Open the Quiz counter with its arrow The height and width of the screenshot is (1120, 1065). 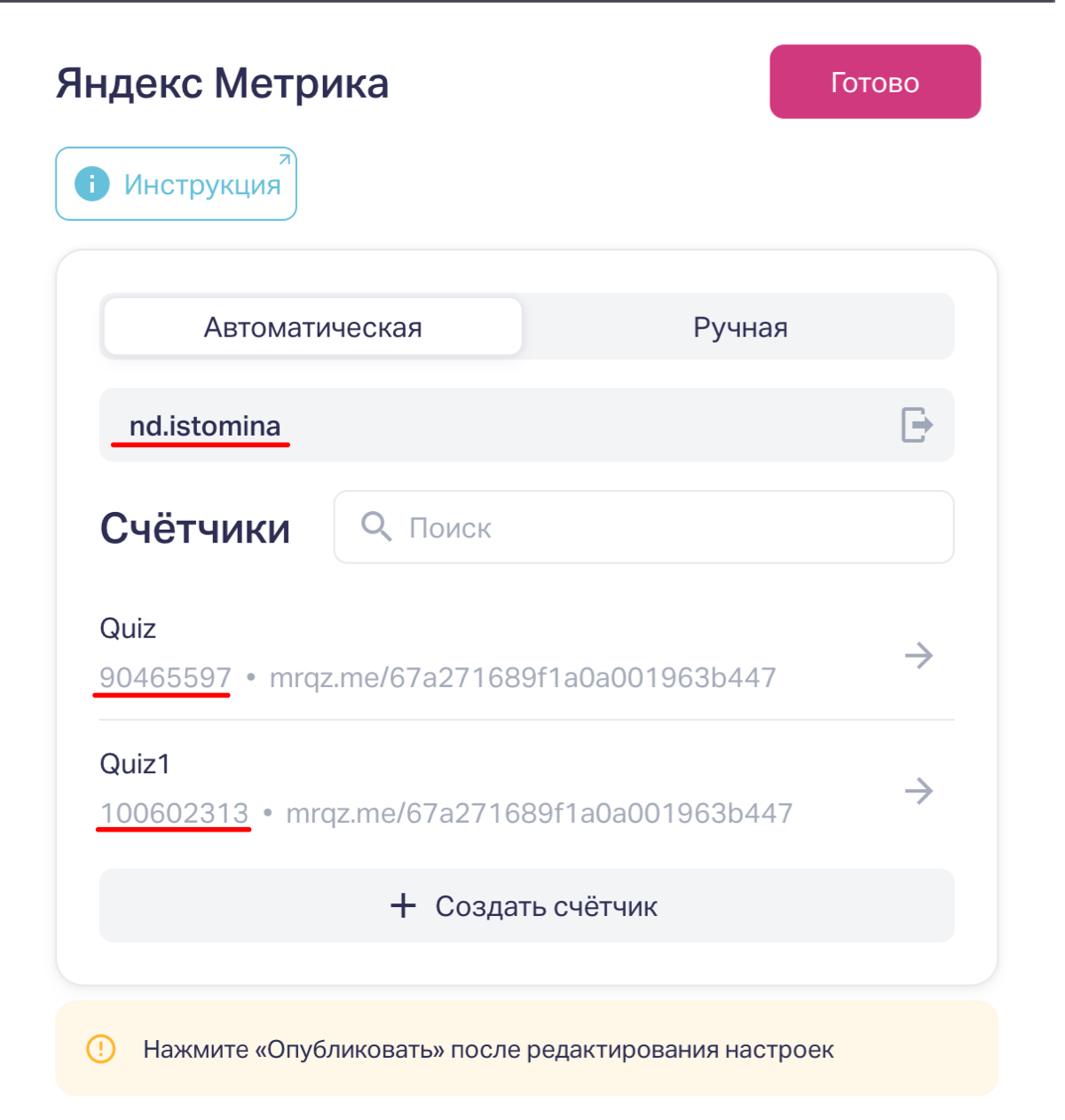click(919, 656)
